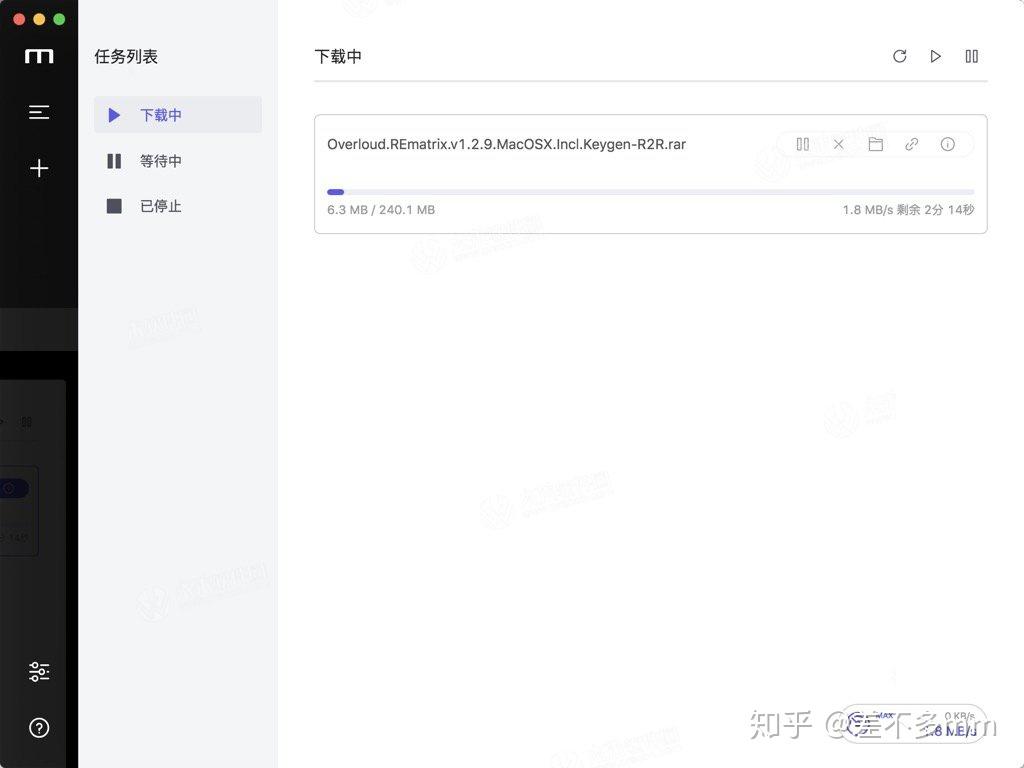Click the download progress bar

[x=650, y=191]
